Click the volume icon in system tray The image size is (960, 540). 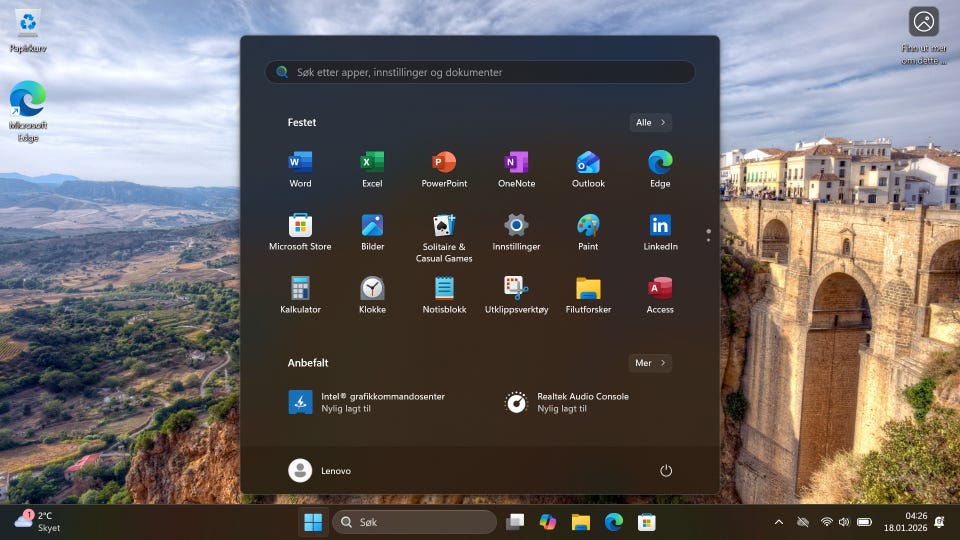(x=844, y=522)
